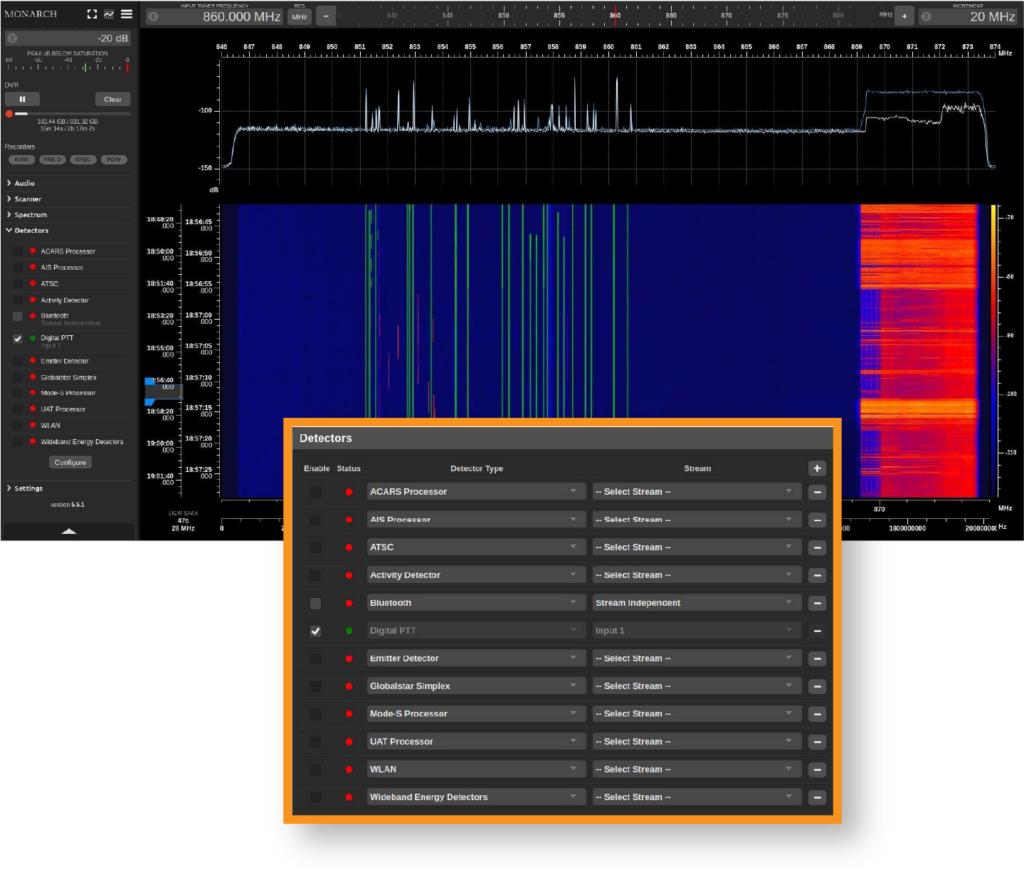Pause the DVR recording
This screenshot has height=882, width=1024.
click(22, 99)
